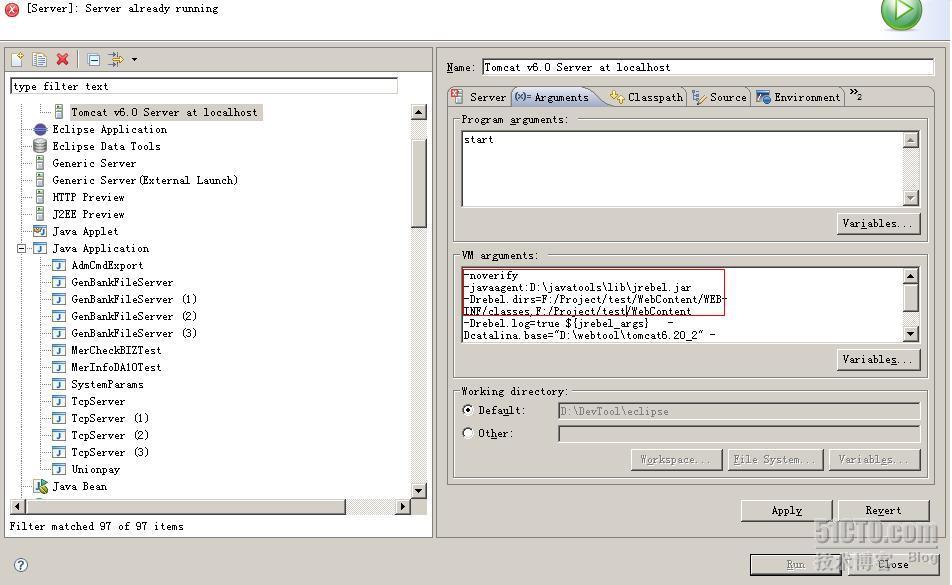This screenshot has height=585, width=952.
Task: Click the Other working directory field
Action: [x=739, y=434]
